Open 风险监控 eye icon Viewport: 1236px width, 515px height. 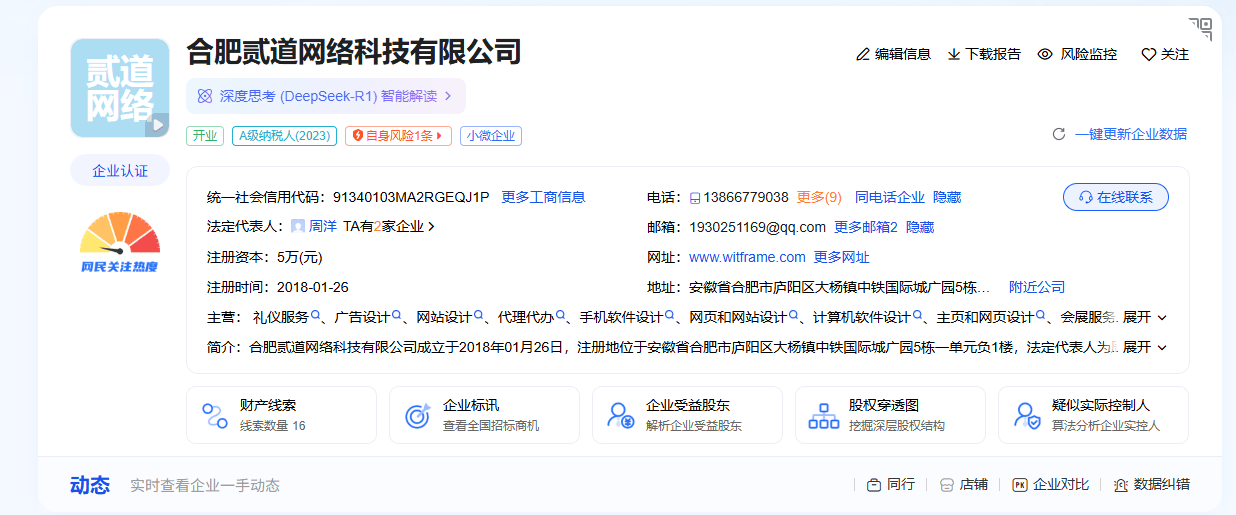[x=1045, y=54]
